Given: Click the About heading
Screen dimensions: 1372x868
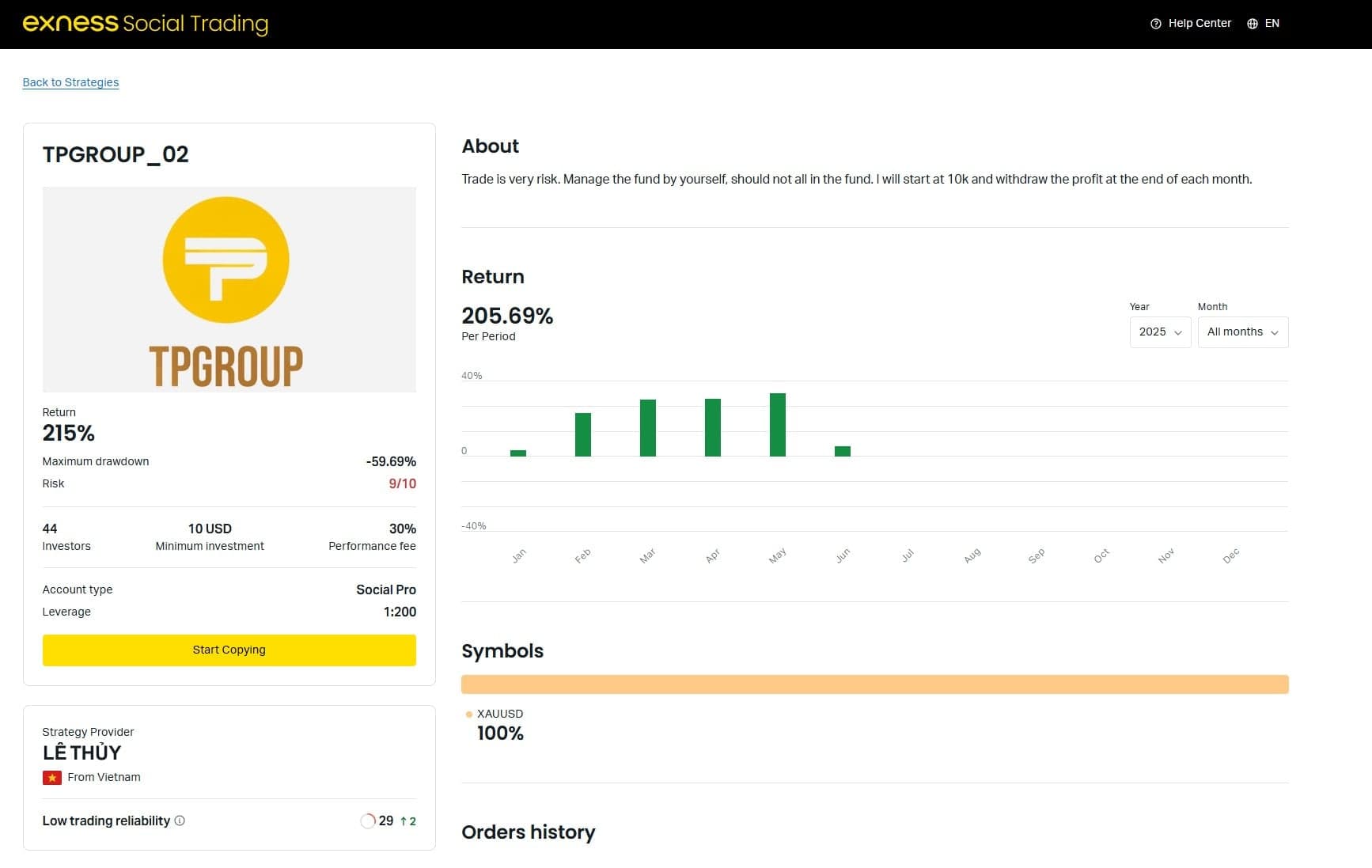Looking at the screenshot, I should tap(491, 146).
